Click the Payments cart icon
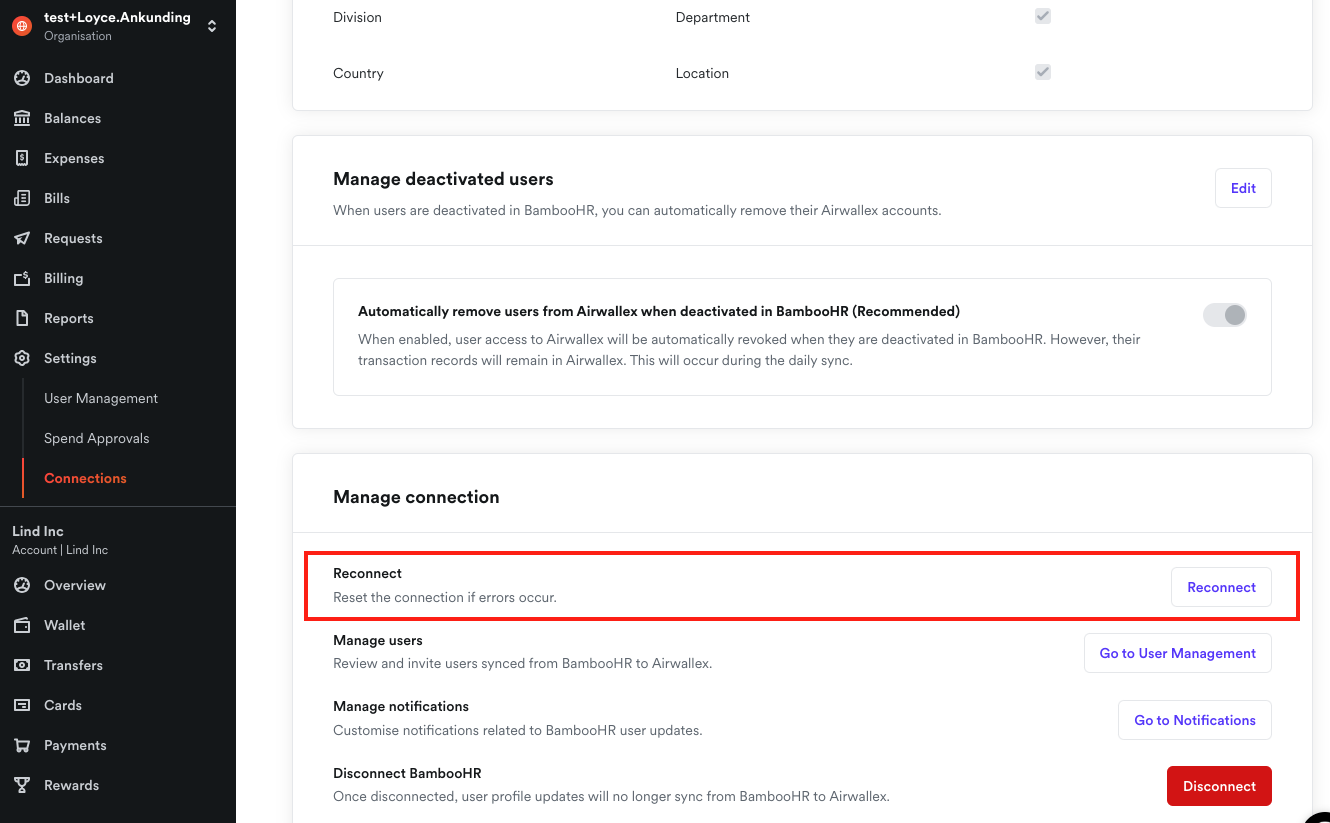This screenshot has height=823, width=1330. click(x=22, y=745)
